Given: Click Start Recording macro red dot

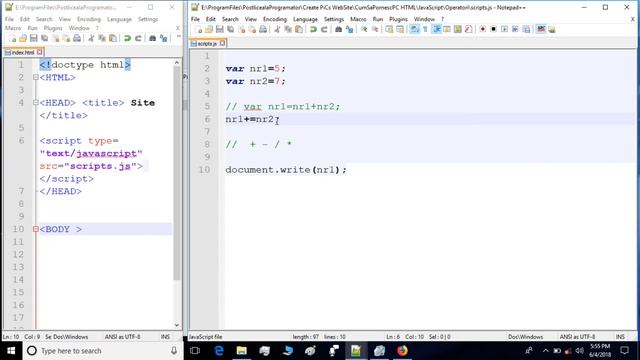Looking at the screenshot, I should point(482,29).
